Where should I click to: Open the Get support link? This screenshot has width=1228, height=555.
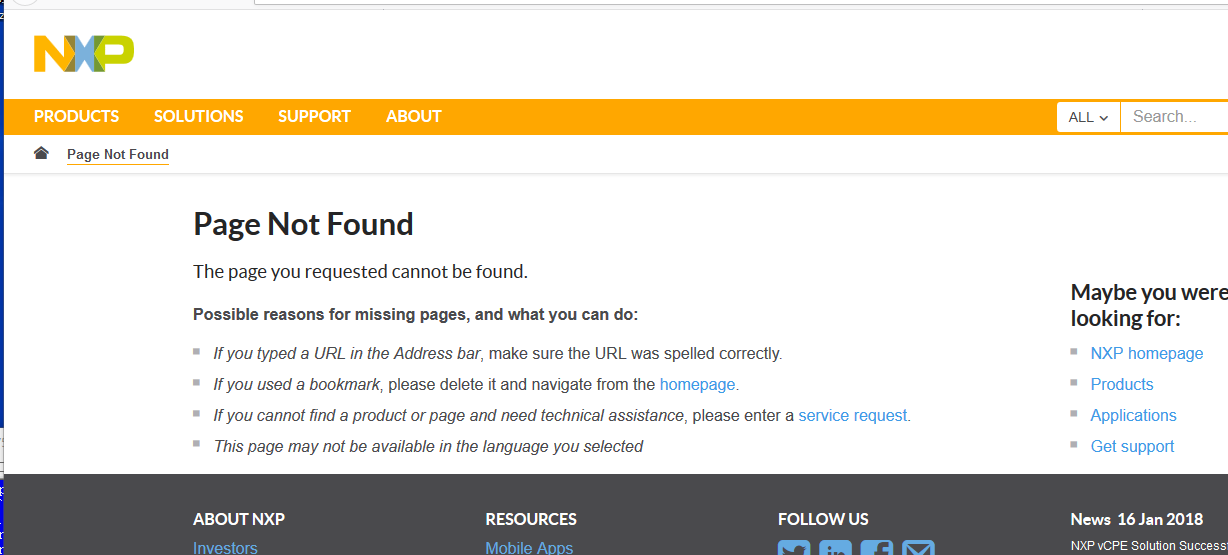pos(1132,446)
